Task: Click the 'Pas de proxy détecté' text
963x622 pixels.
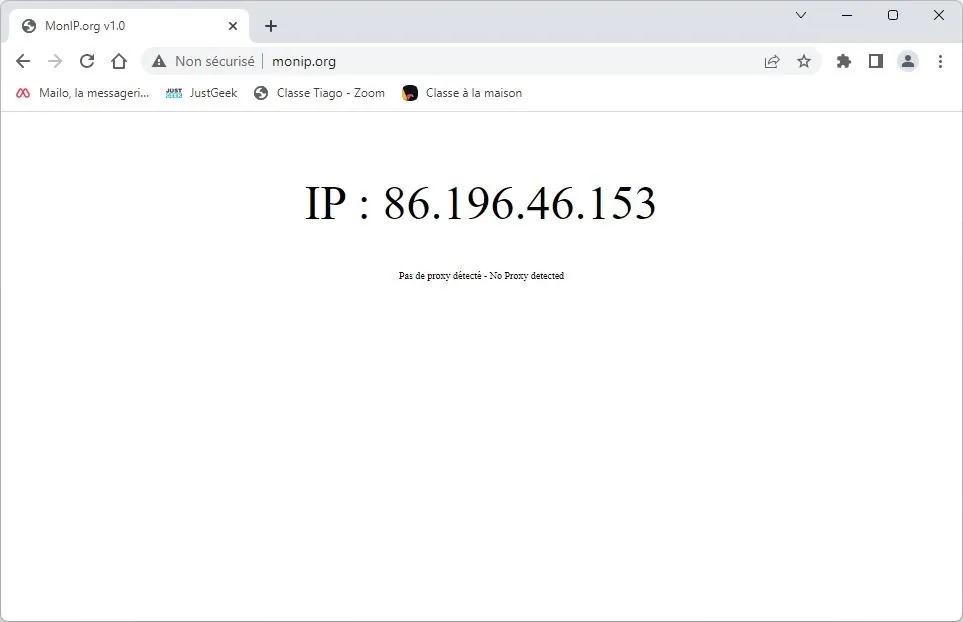Action: (440, 276)
